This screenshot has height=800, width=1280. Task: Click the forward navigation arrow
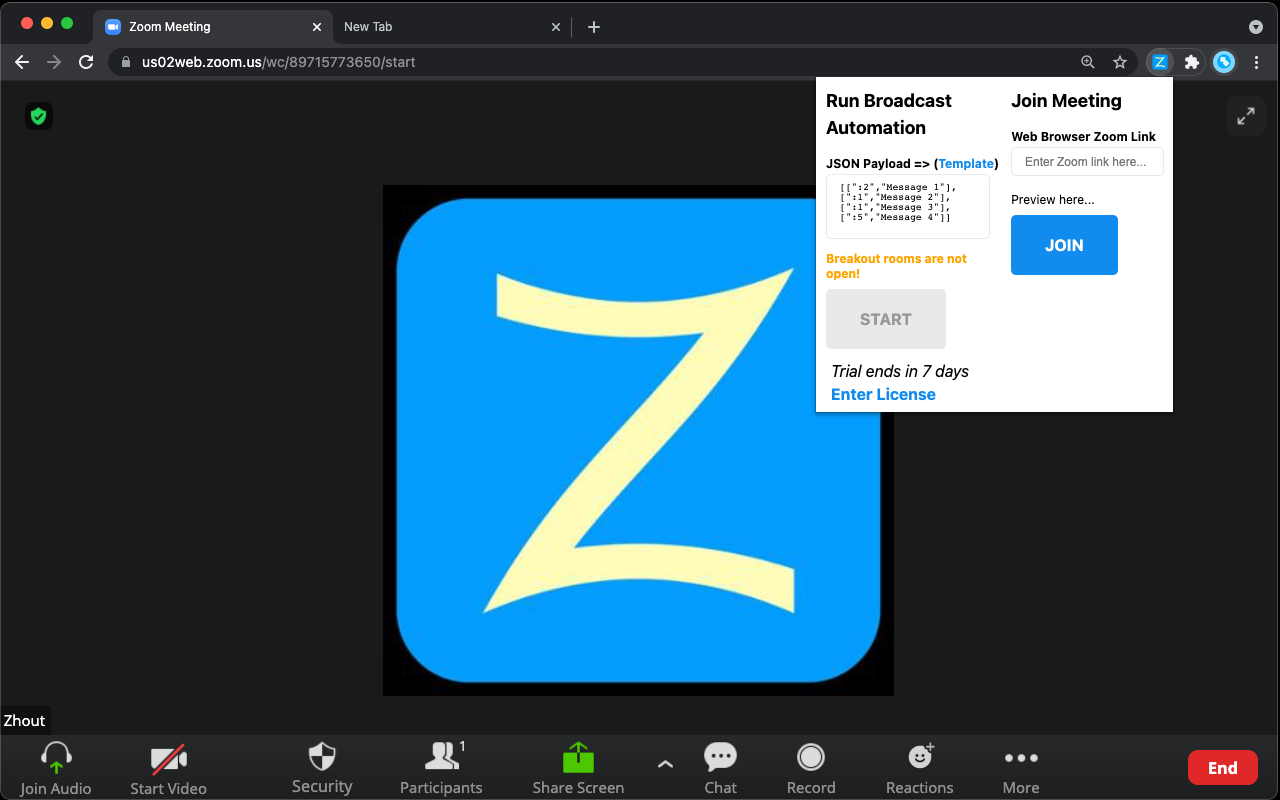54,62
